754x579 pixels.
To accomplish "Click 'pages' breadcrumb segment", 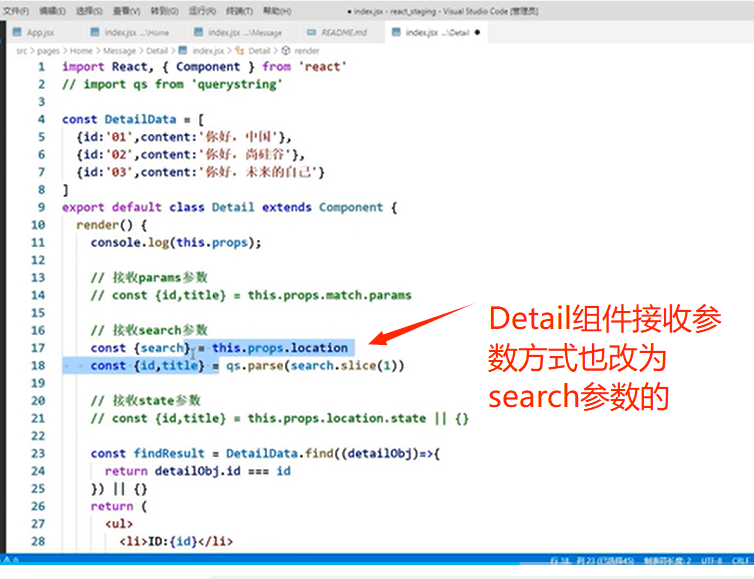I will click(x=49, y=51).
